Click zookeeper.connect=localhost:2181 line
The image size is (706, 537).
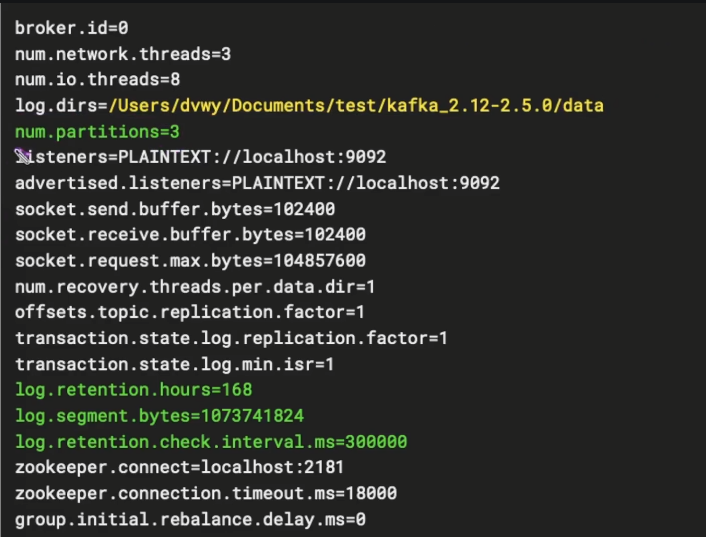coord(180,467)
